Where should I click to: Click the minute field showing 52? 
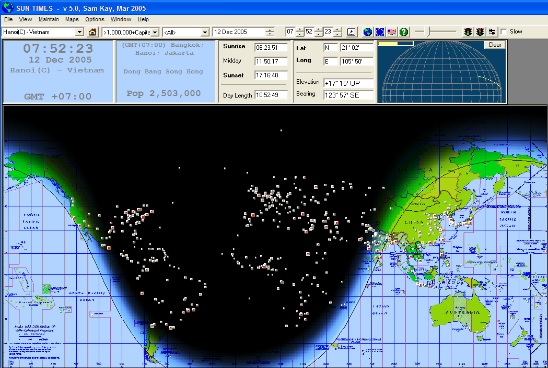(309, 32)
